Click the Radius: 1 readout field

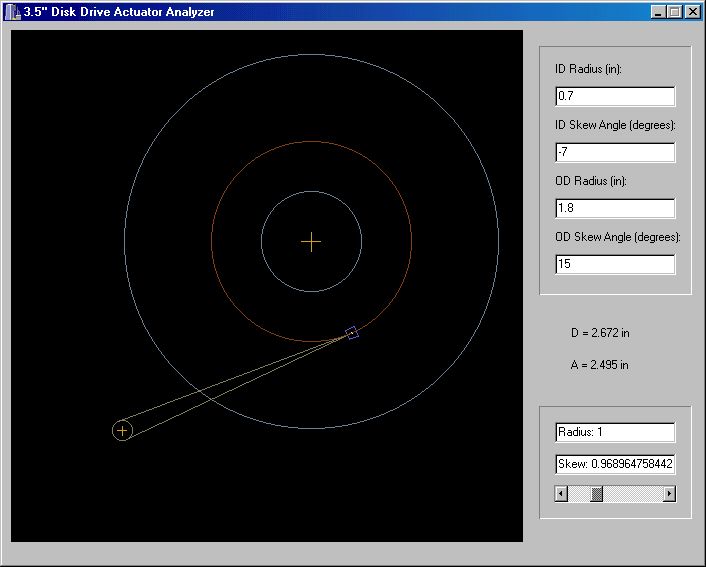pos(615,432)
